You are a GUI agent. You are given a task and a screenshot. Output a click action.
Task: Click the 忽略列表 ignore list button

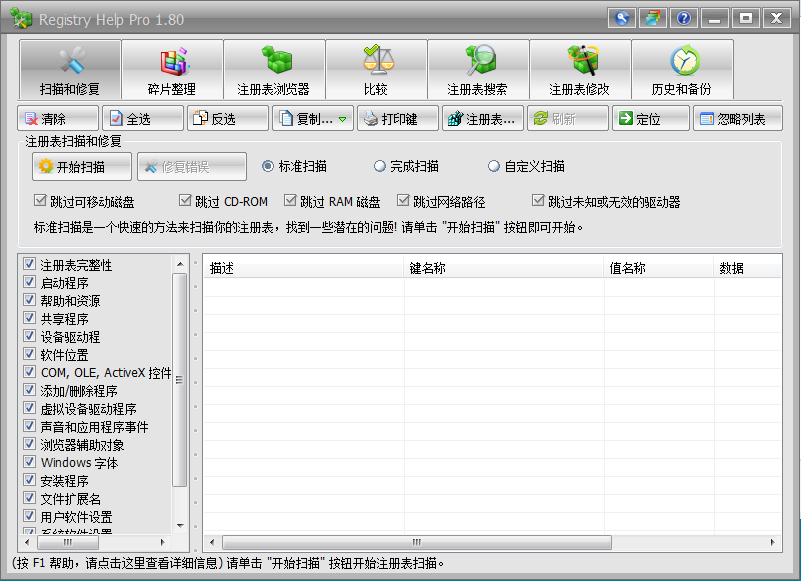click(736, 119)
